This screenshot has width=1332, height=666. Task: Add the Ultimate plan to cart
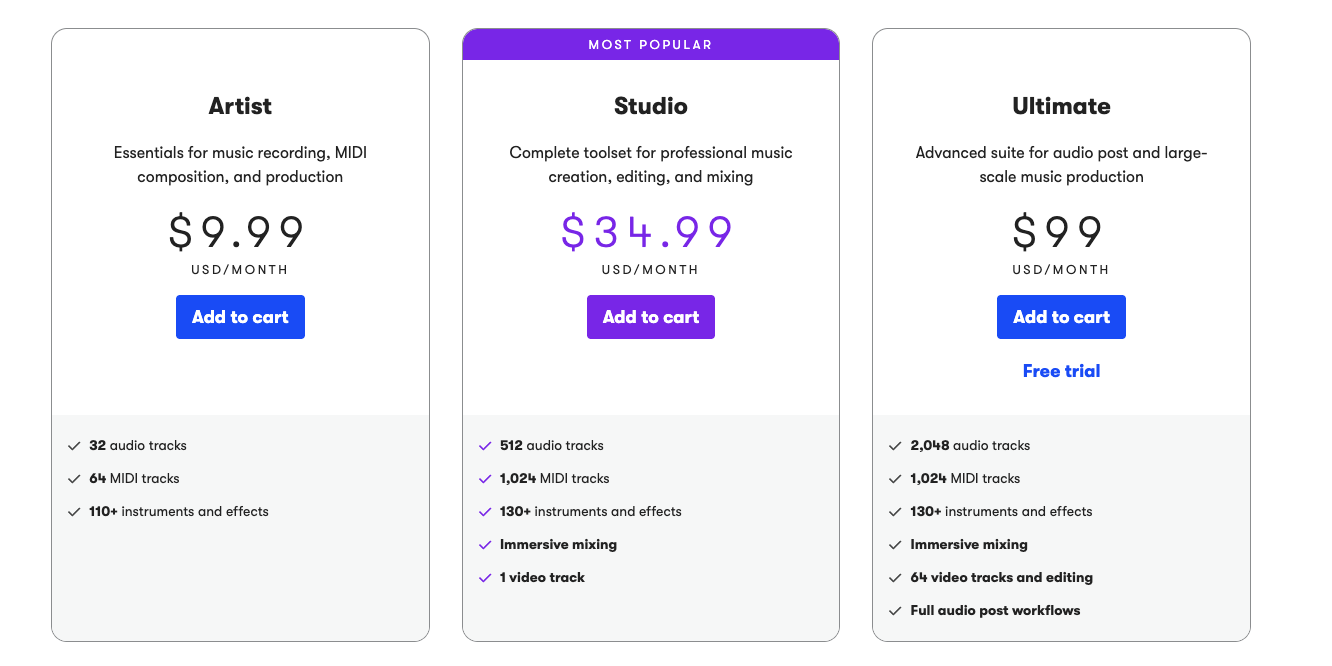pos(1061,317)
